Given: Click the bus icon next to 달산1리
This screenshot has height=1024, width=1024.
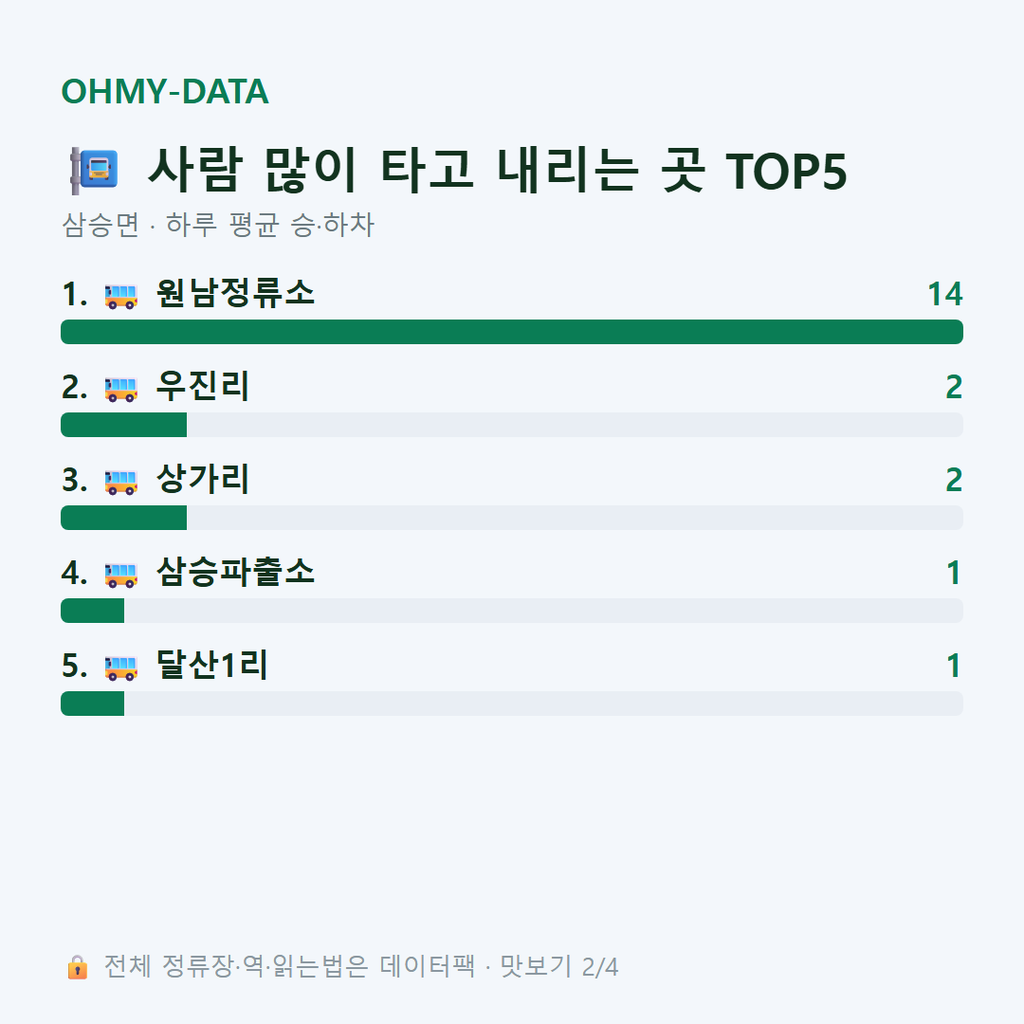Looking at the screenshot, I should click(x=121, y=667).
